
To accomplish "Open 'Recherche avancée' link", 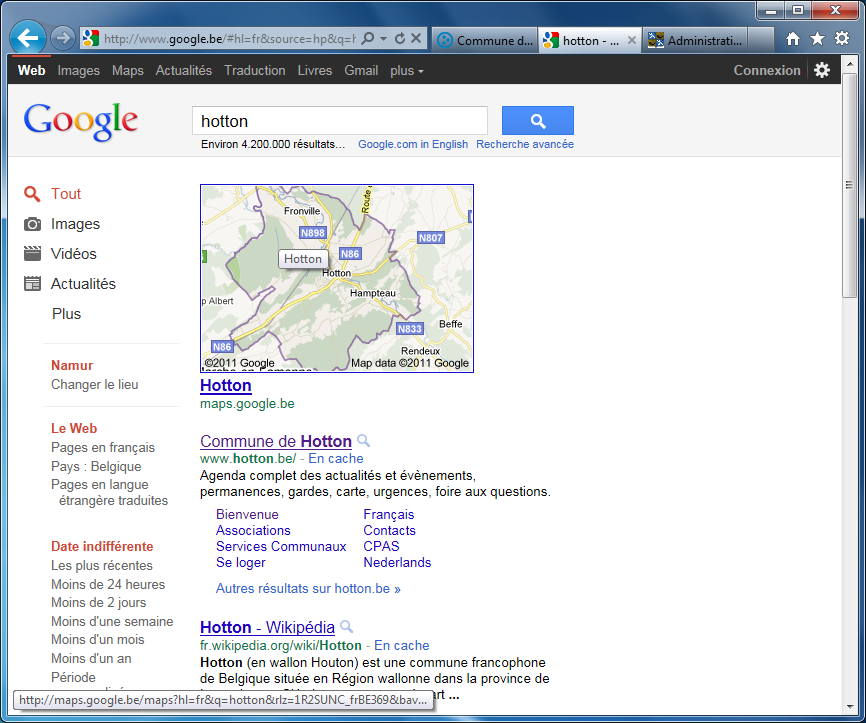I will [525, 144].
